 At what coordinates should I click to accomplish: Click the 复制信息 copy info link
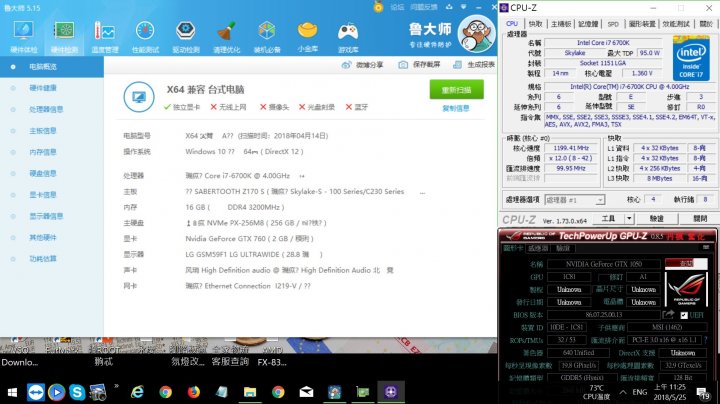click(456, 108)
